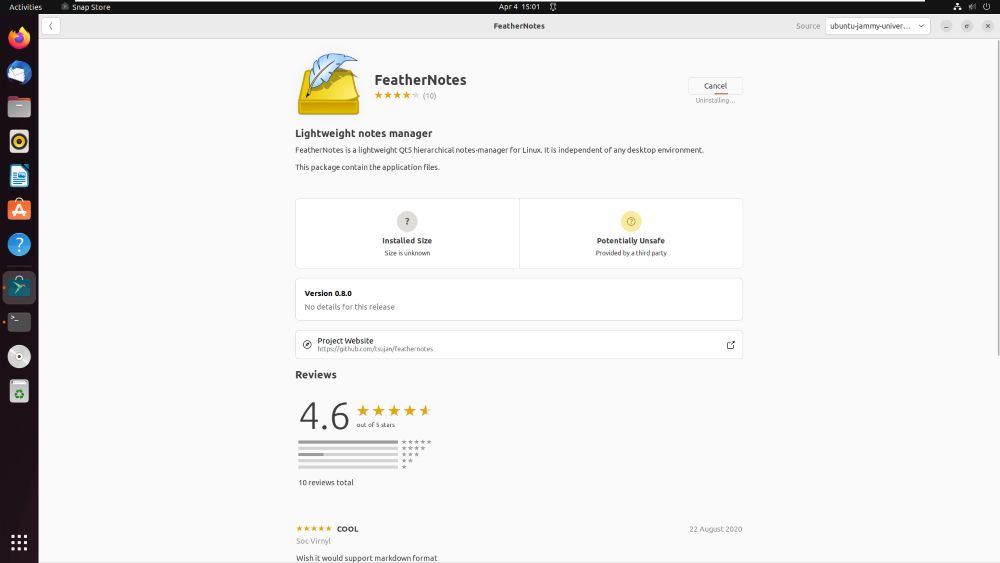
Task: Open the Help icon in the dock
Action: (x=19, y=245)
